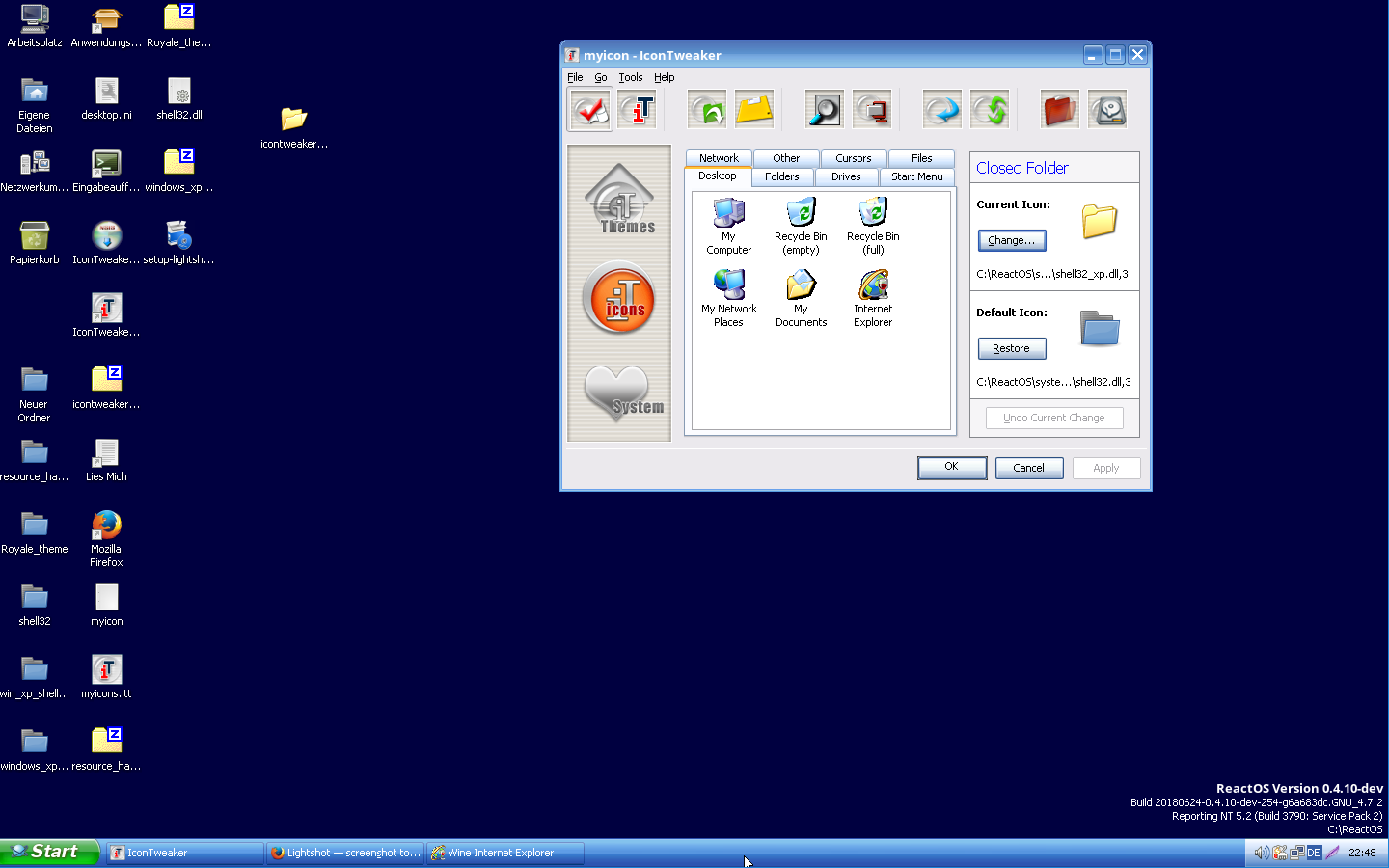Click the Change button for Closed Folder
The image size is (1389, 868).
[1011, 240]
